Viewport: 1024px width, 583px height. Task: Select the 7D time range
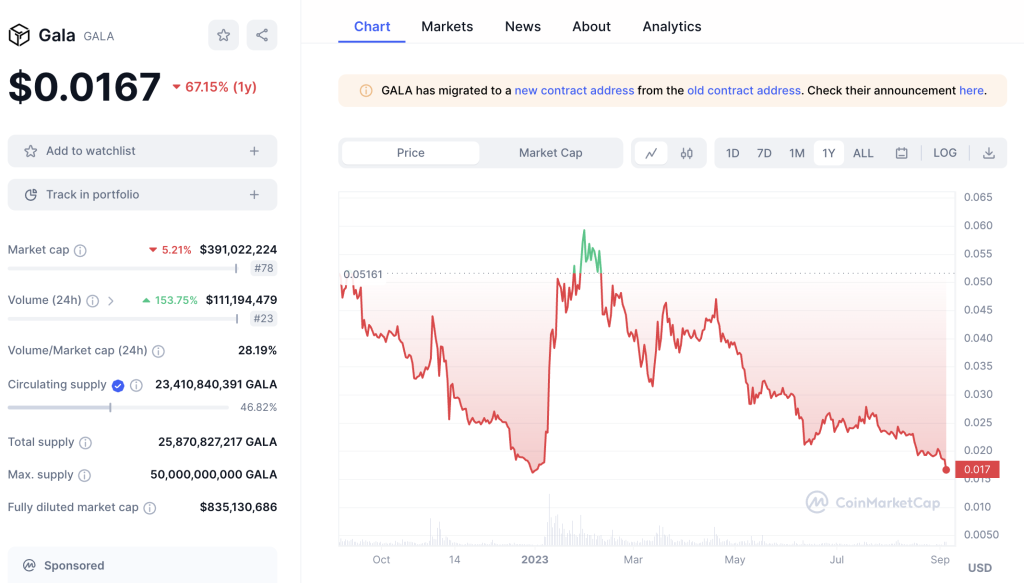click(764, 153)
